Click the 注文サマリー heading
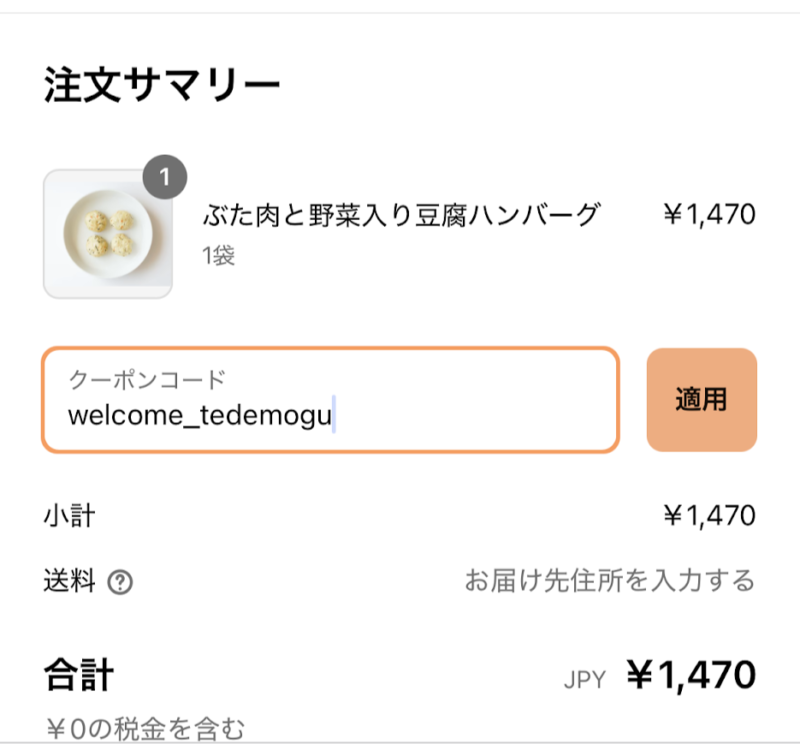 [162, 85]
